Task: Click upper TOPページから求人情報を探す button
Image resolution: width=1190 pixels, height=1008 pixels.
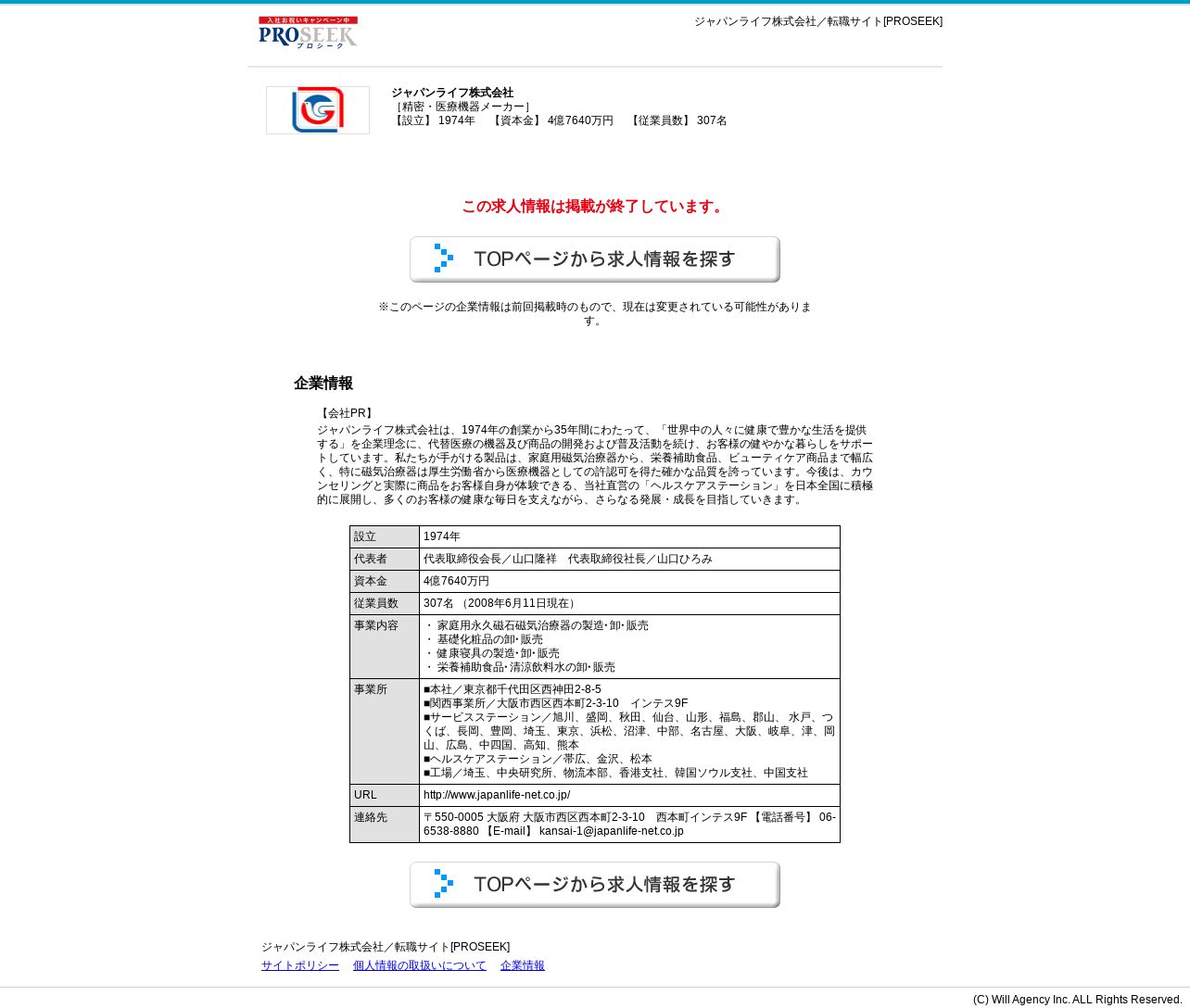Action: tap(595, 259)
